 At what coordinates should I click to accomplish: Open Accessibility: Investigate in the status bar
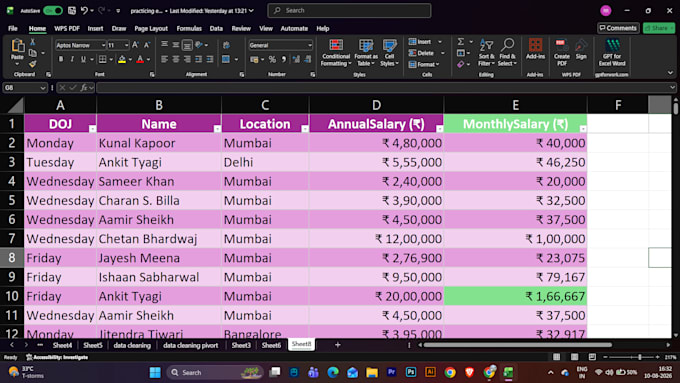click(x=56, y=357)
